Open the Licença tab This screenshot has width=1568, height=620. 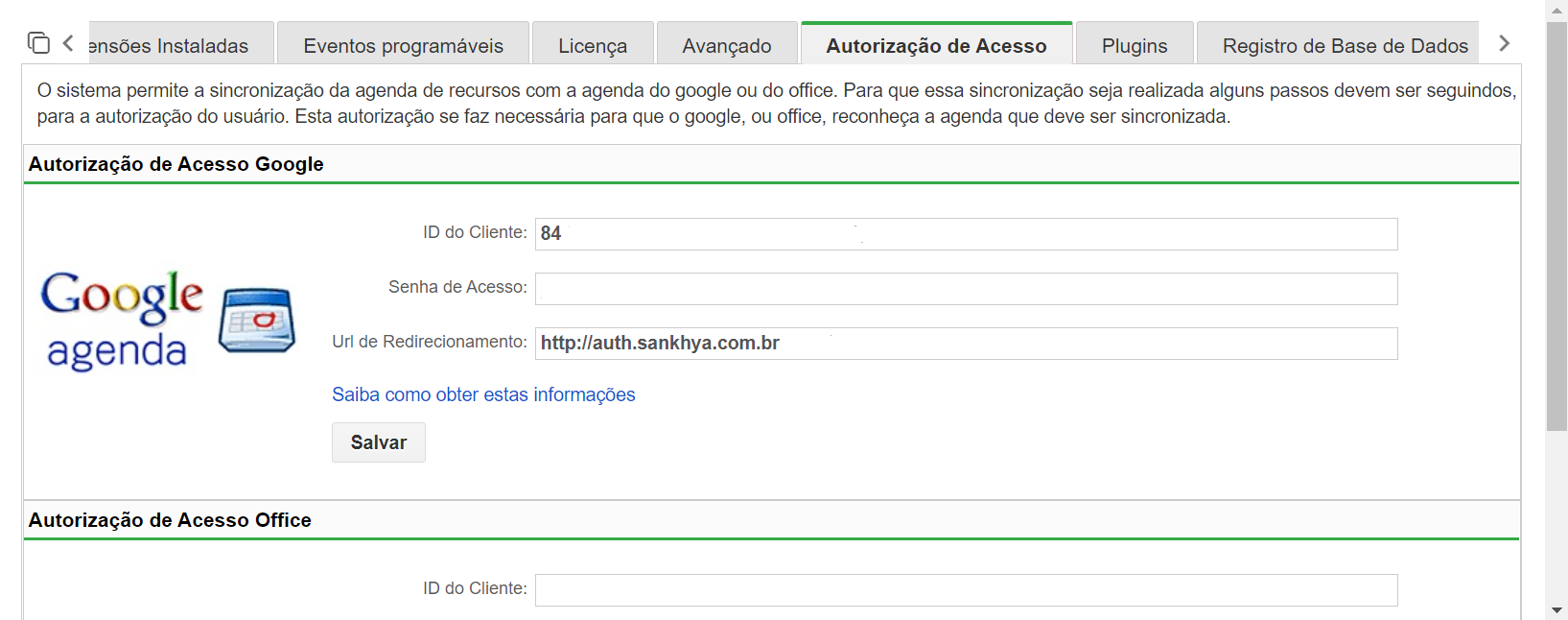coord(593,43)
